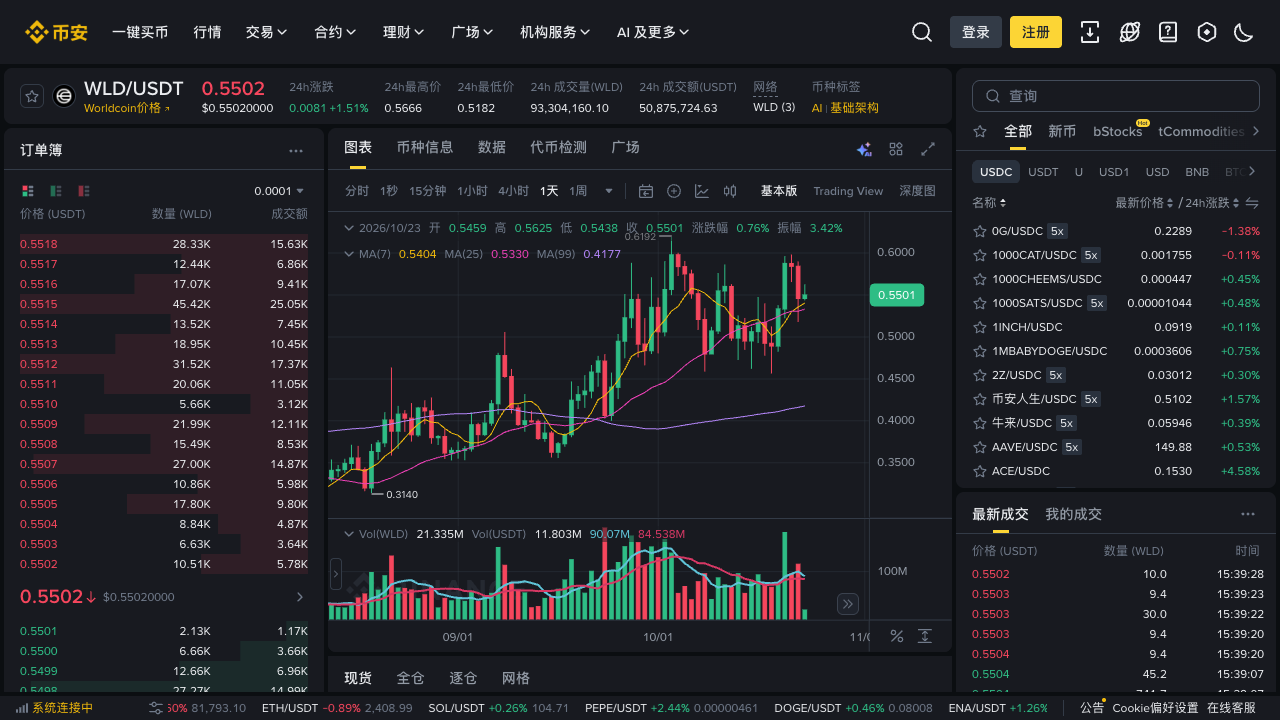Expand the 合约 navigation menu
This screenshot has height=720, width=1280.
[335, 32]
